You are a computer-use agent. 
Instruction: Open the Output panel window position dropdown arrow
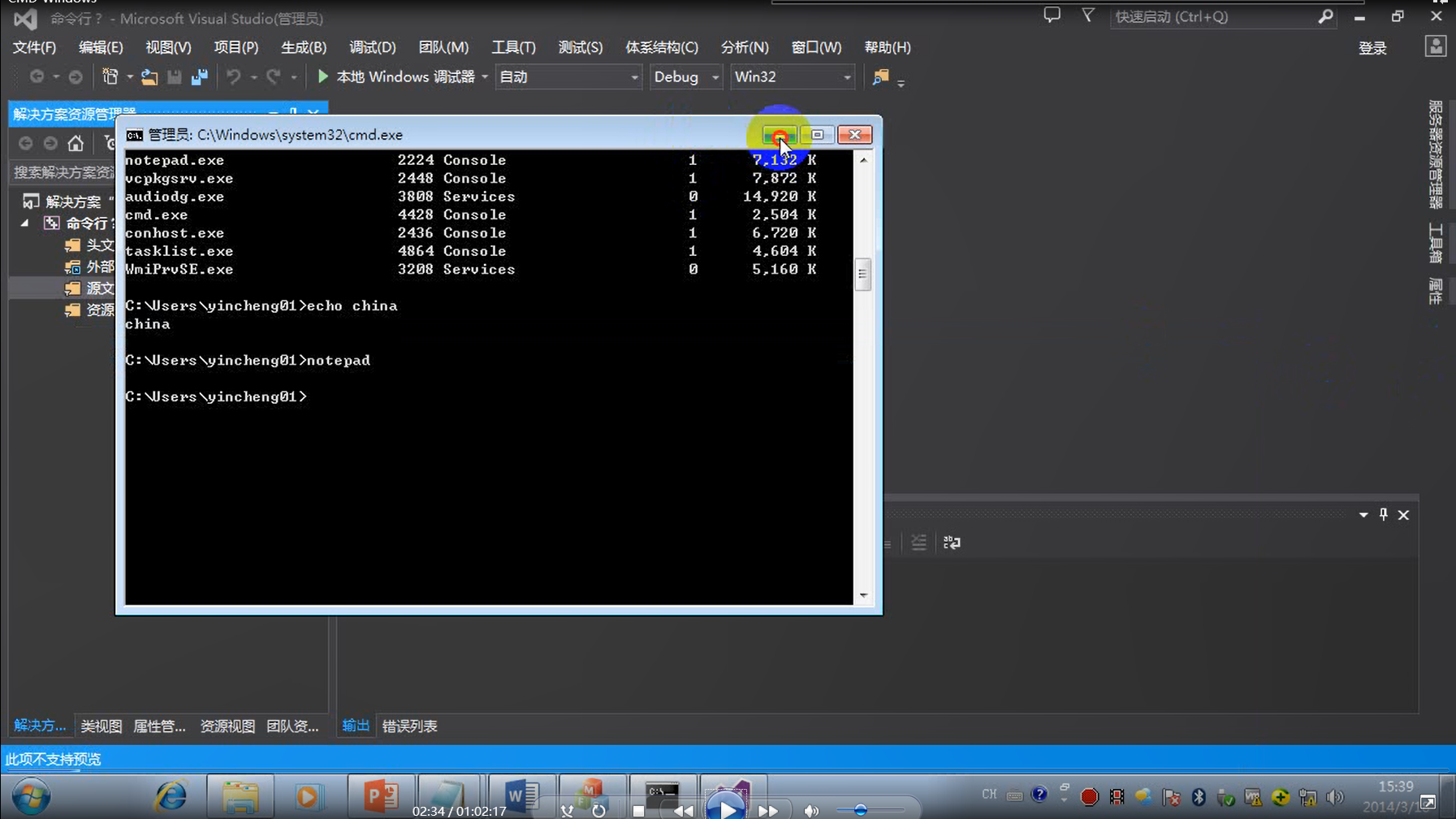(1363, 514)
